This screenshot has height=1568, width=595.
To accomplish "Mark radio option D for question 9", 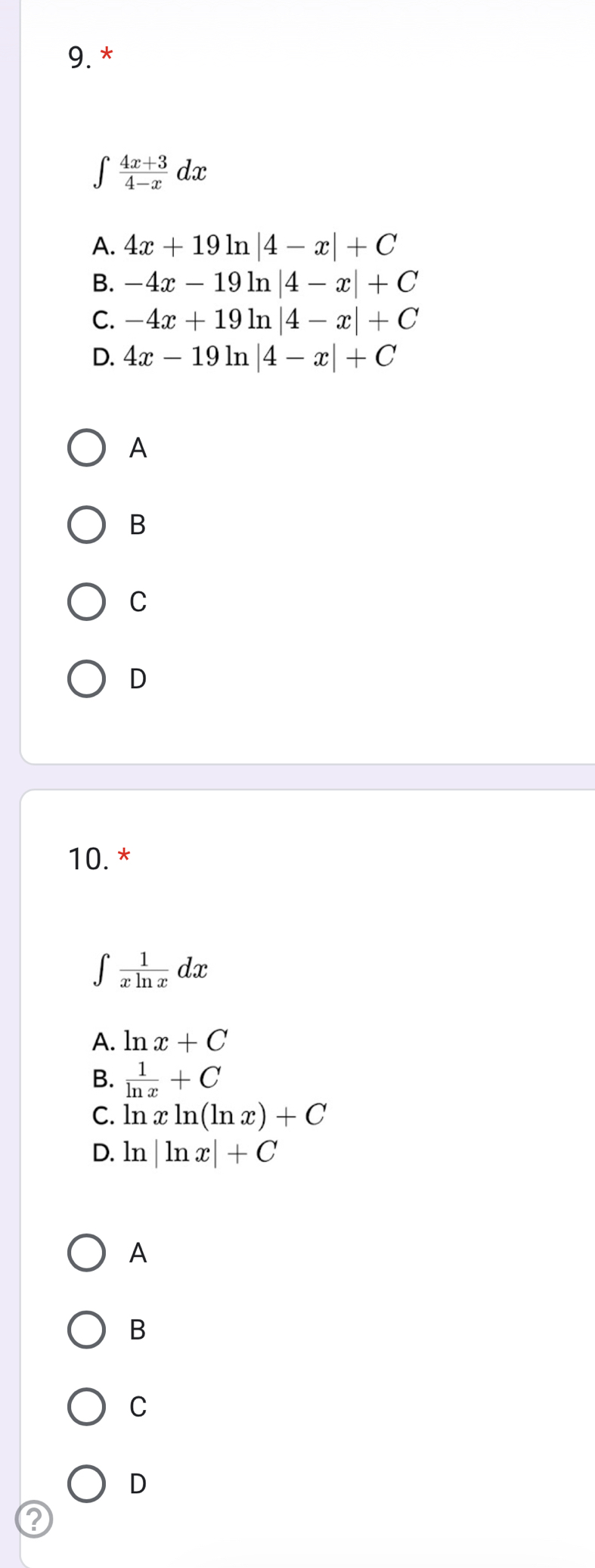I will pyautogui.click(x=87, y=678).
